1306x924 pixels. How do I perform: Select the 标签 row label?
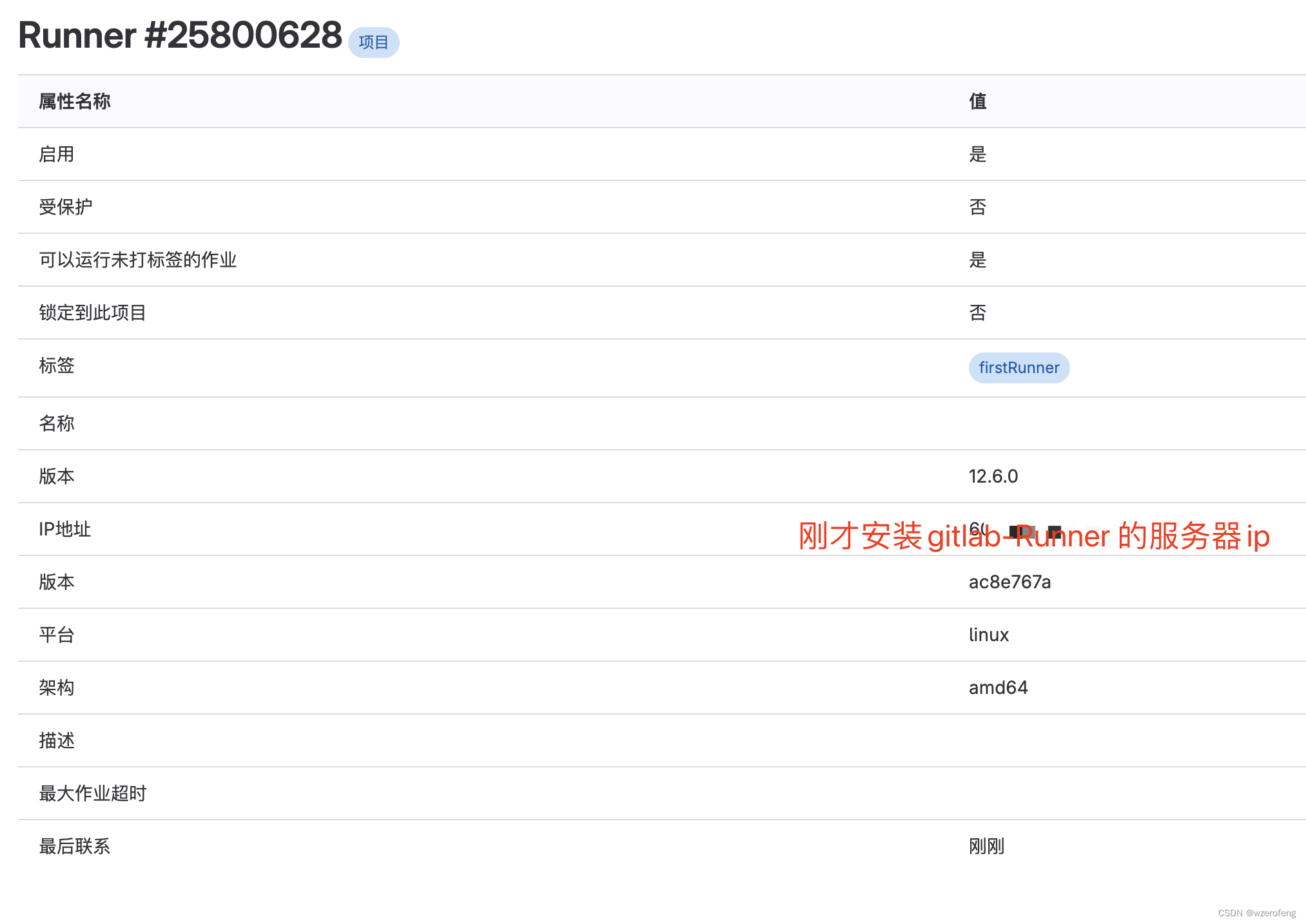(57, 365)
